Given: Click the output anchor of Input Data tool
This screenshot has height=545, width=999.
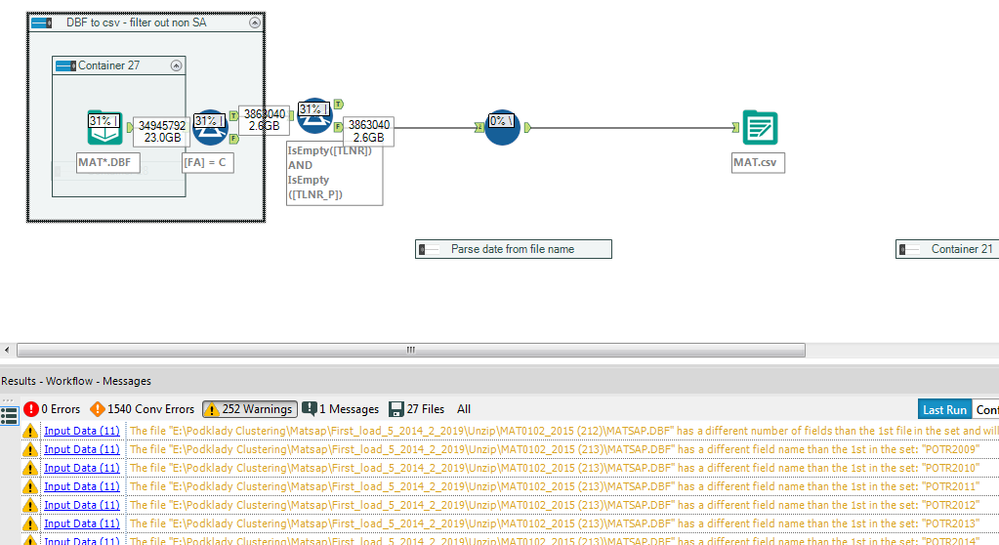Looking at the screenshot, I should [130, 127].
